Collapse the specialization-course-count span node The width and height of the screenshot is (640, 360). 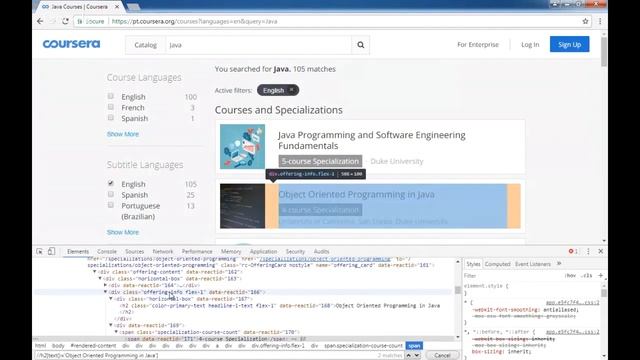(116, 332)
